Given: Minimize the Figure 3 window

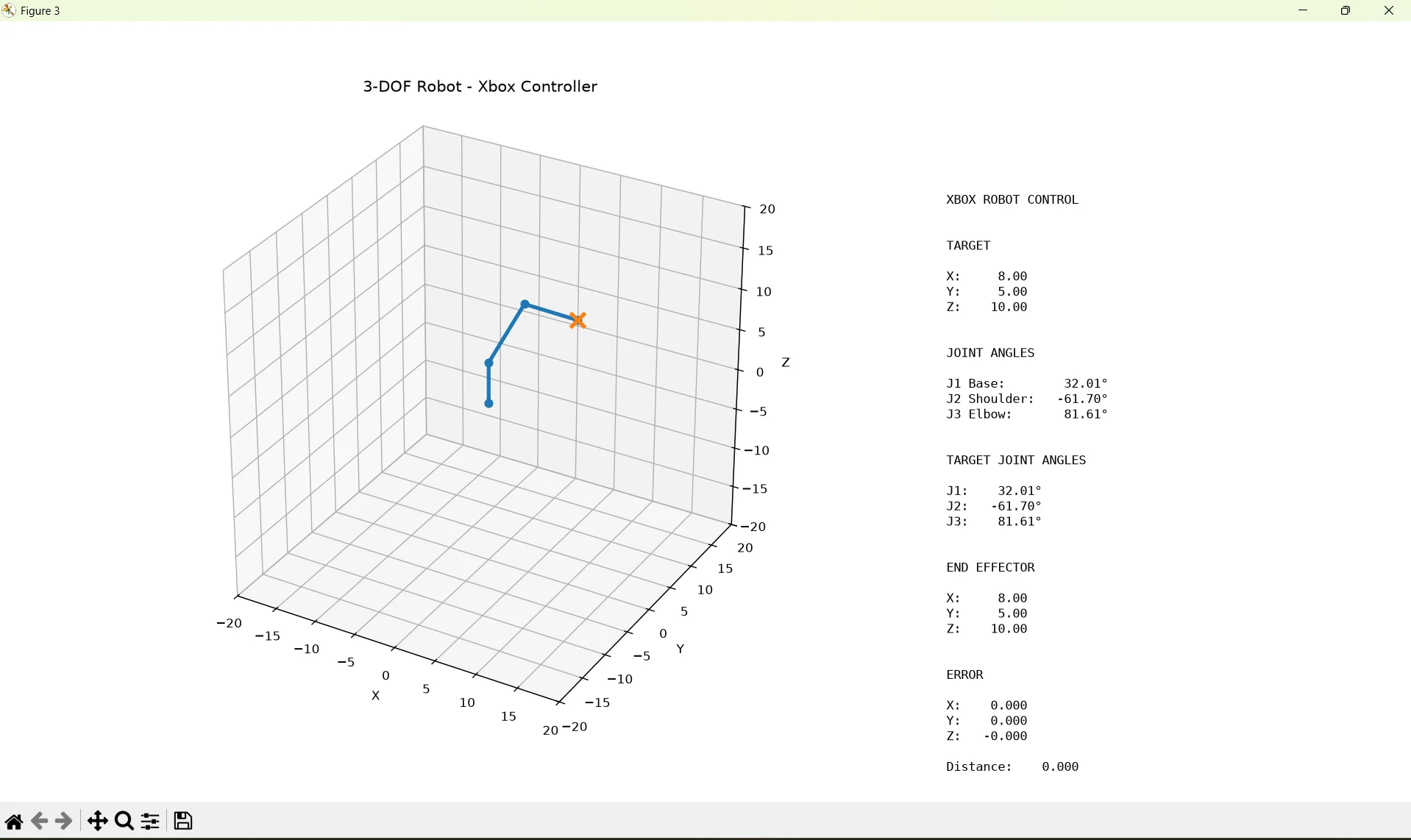Looking at the screenshot, I should (1303, 10).
